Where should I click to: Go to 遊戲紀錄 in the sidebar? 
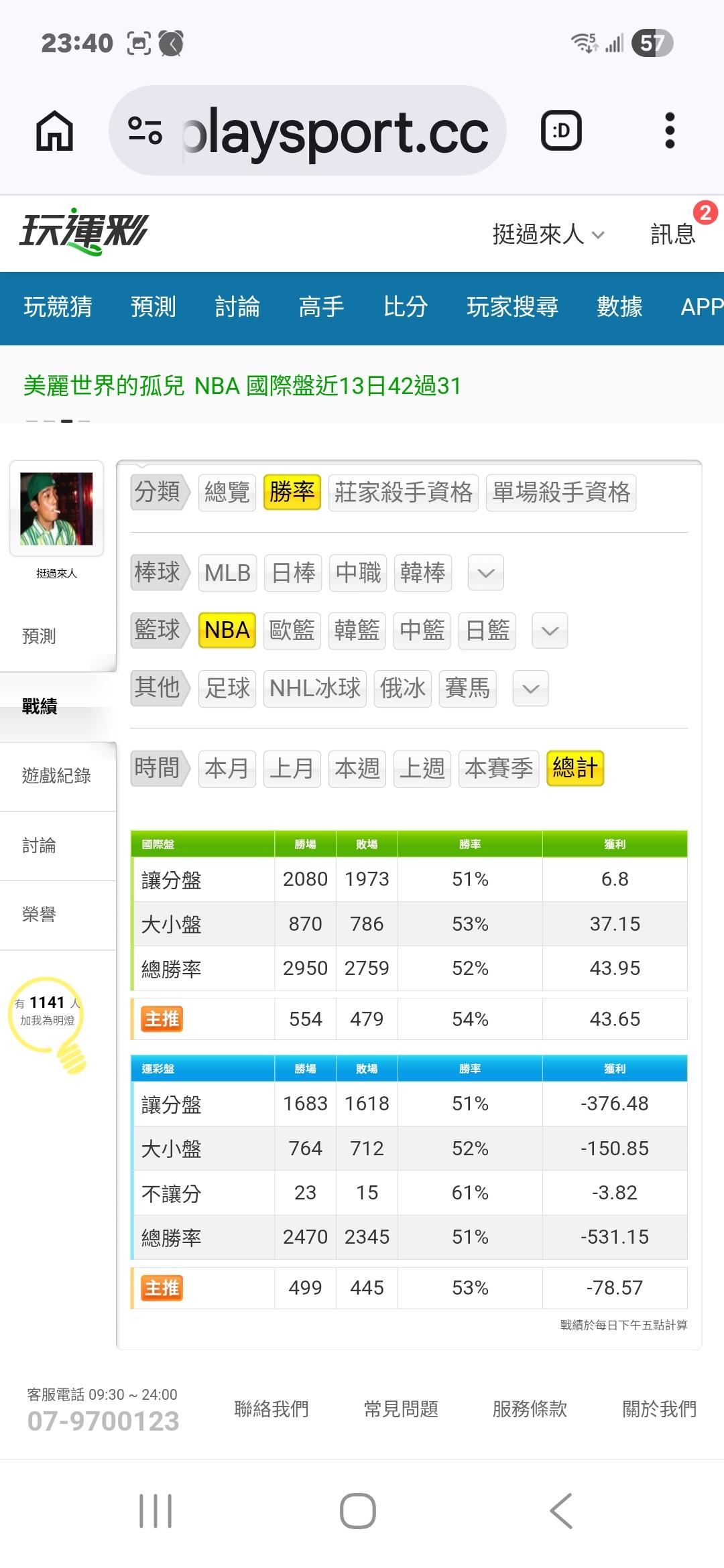[x=56, y=776]
